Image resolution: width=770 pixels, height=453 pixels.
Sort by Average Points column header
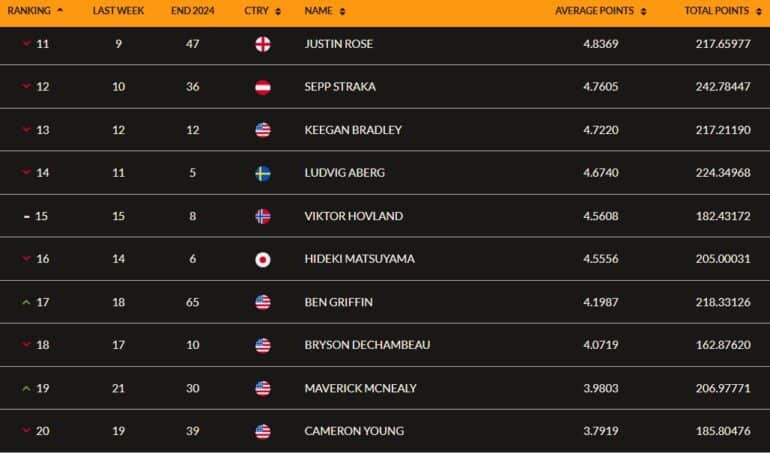click(594, 11)
